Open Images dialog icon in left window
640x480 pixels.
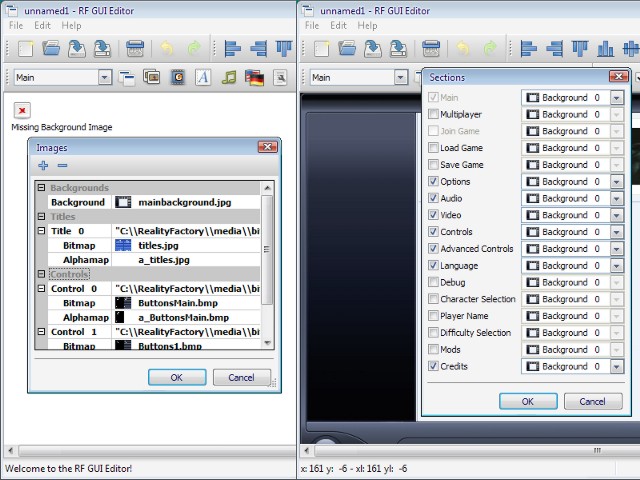pos(151,77)
